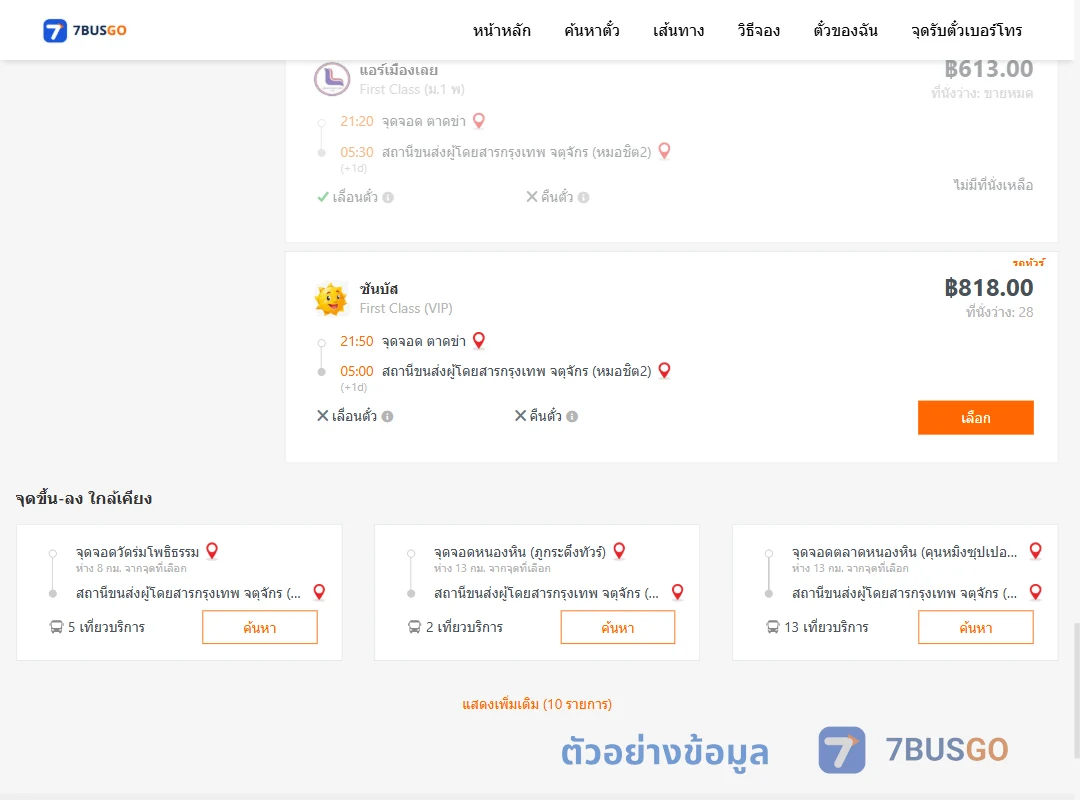The image size is (1080, 800).
Task: Open the ตั๋วของฉัน menu item
Action: pyautogui.click(x=845, y=30)
